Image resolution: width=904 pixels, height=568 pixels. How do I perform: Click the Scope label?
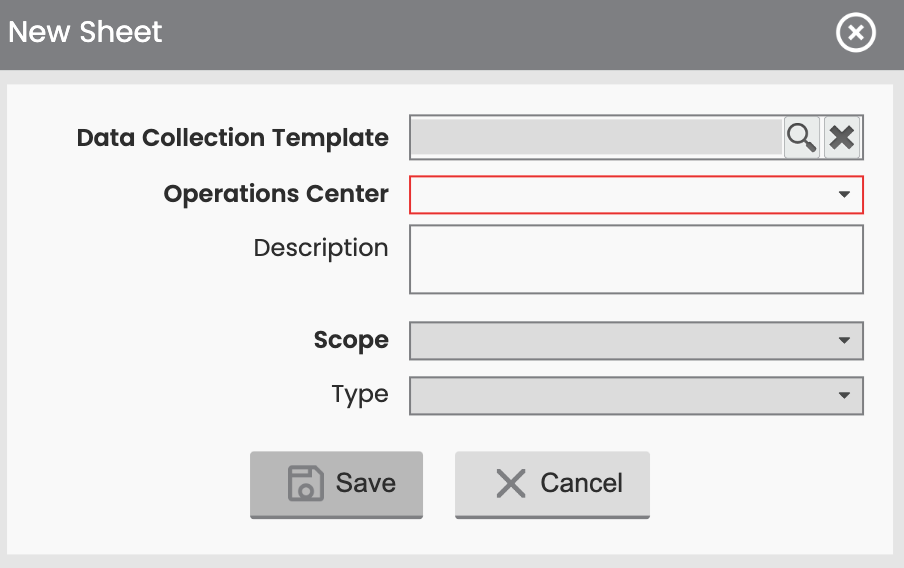351,340
